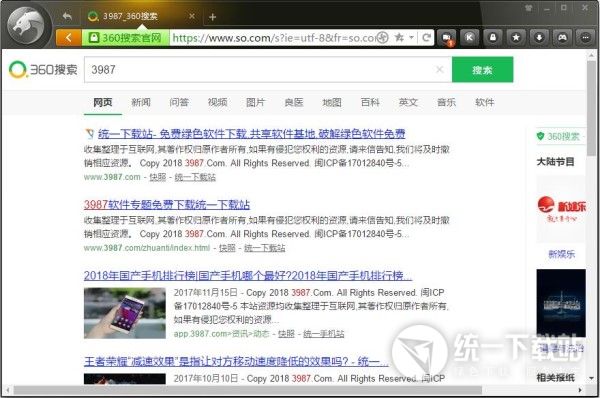
Task: Click the 新娱乐 text link in sidebar
Action: click(561, 254)
